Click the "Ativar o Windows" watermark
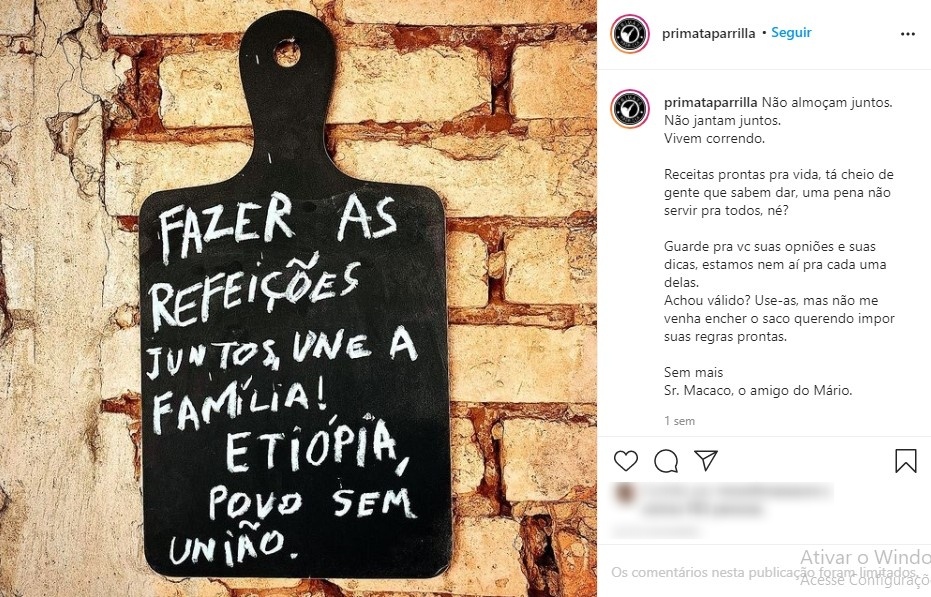This screenshot has width=931, height=597. (x=865, y=557)
